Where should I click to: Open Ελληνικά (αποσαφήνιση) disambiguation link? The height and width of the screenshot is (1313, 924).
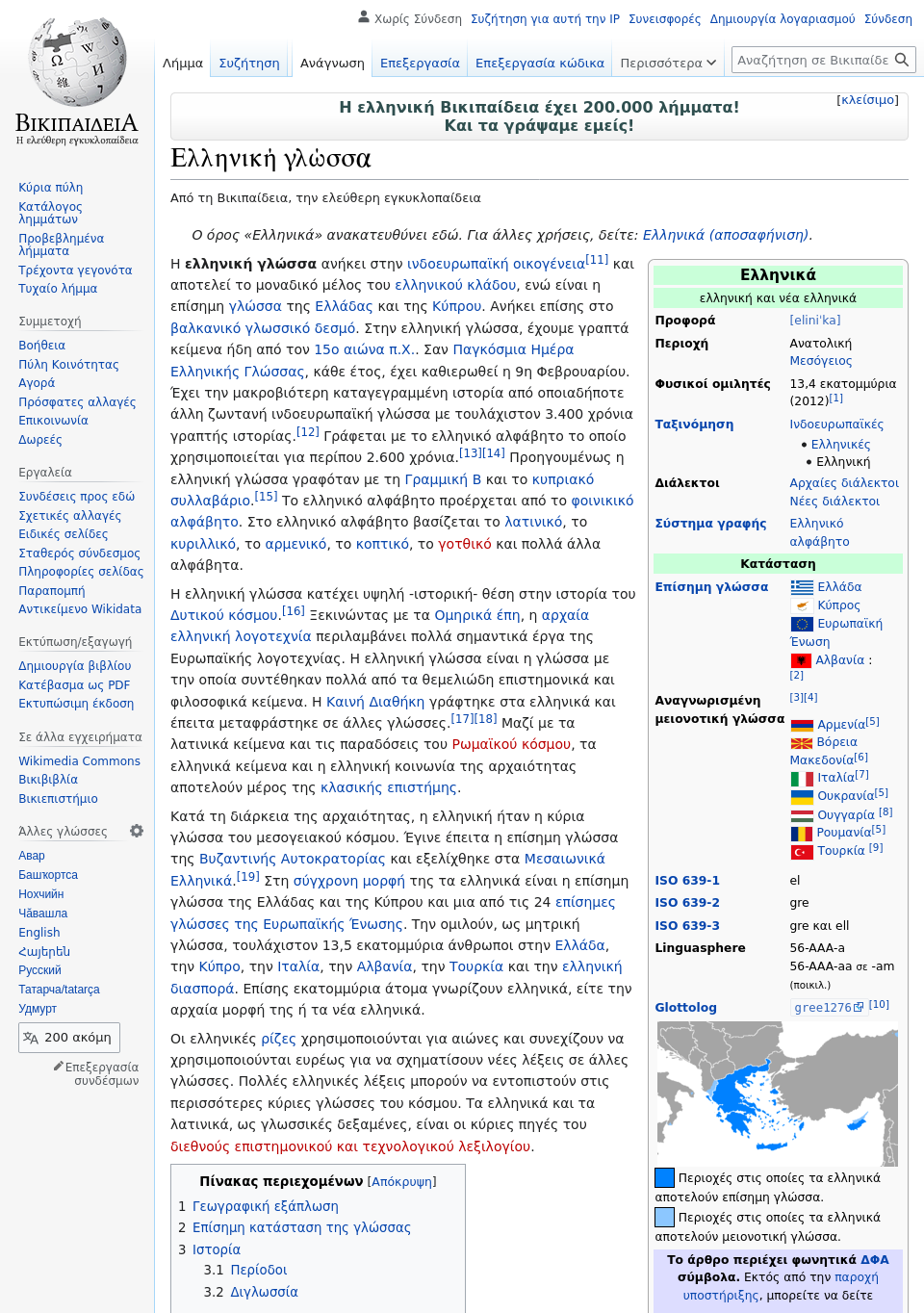point(726,235)
